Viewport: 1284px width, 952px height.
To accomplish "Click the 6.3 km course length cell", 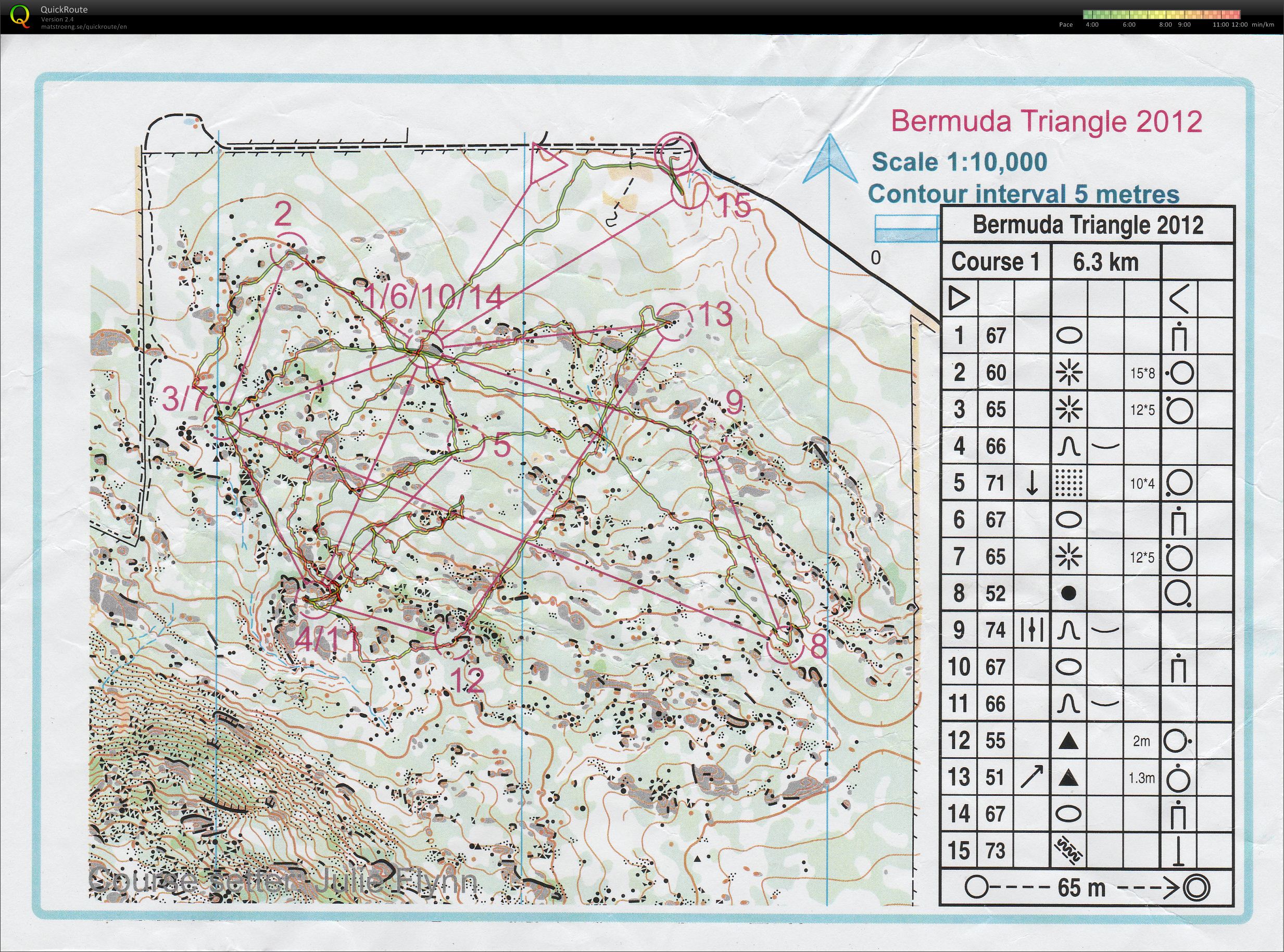I will [x=1106, y=262].
